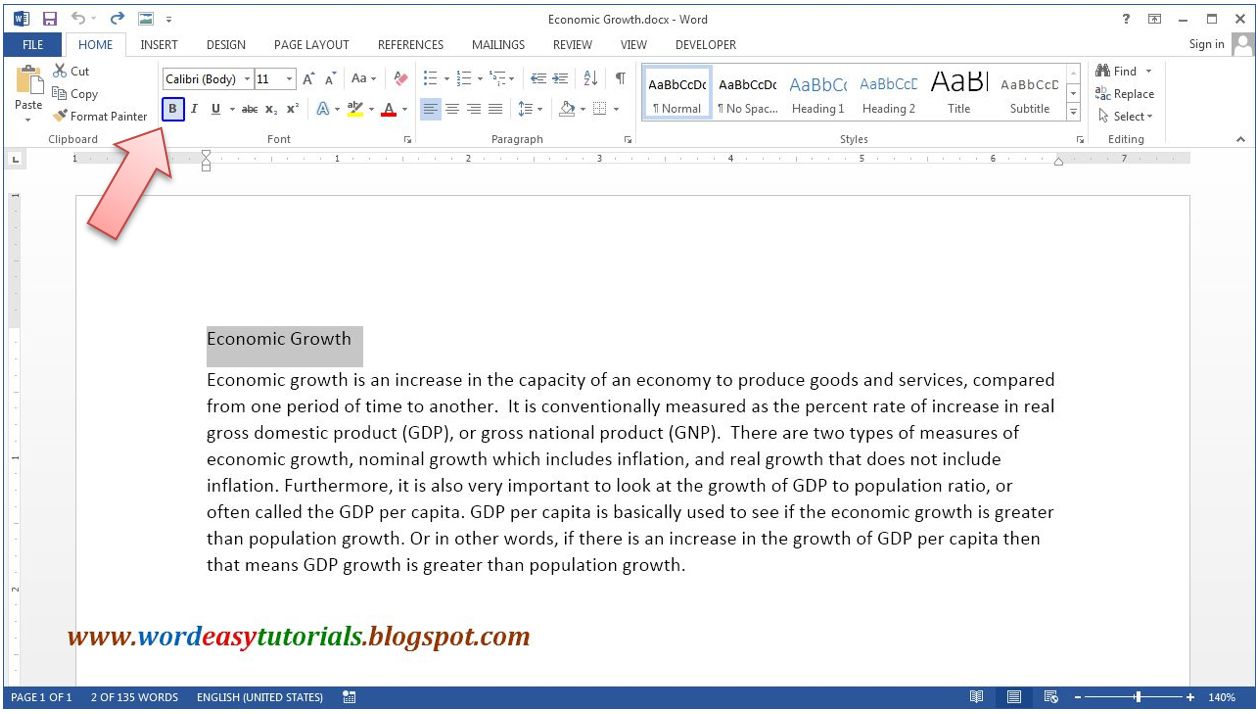Enable the Justify alignment option
Screen dimensions: 1258x714
497,109
